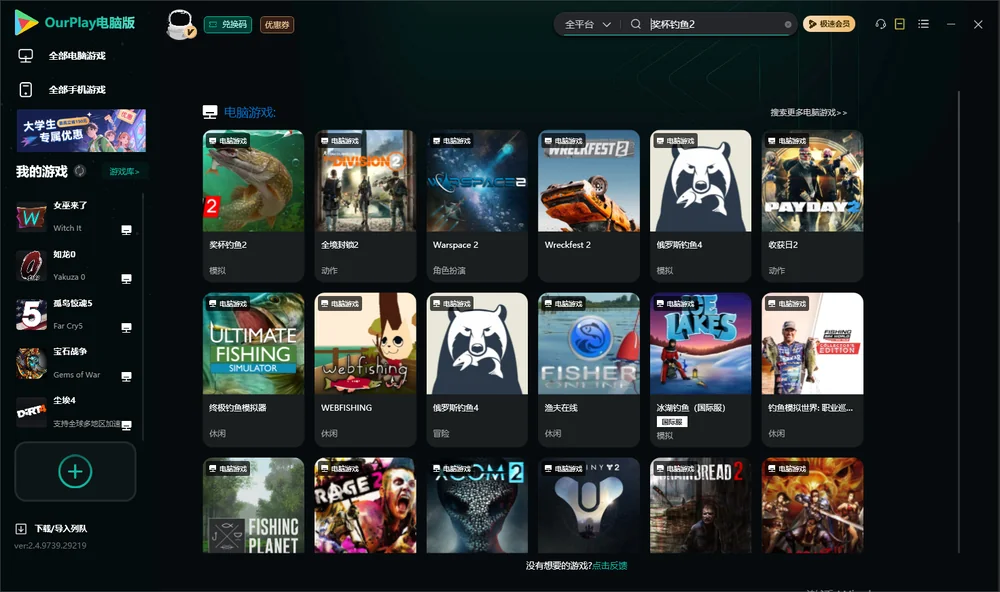Open the 奖杯钓鱼2 game card
1000x592 pixels.
pos(253,206)
